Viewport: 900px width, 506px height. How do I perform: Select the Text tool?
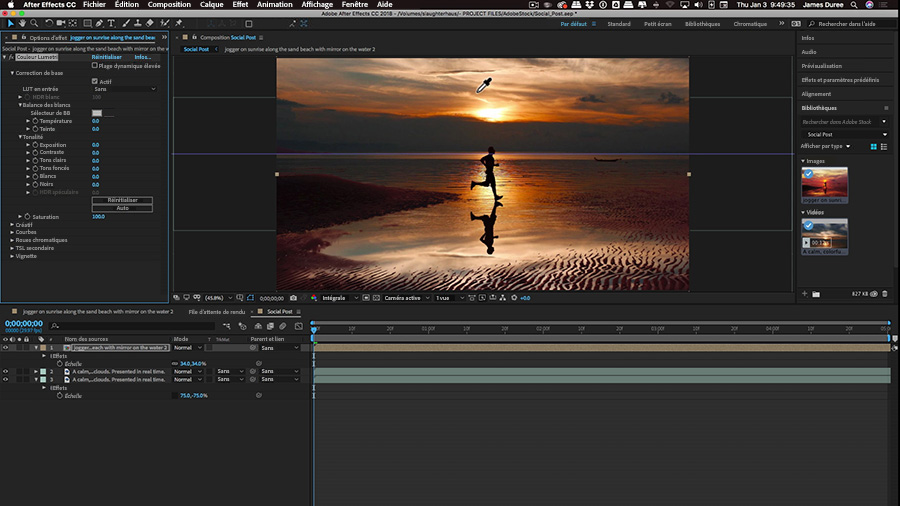tap(110, 22)
